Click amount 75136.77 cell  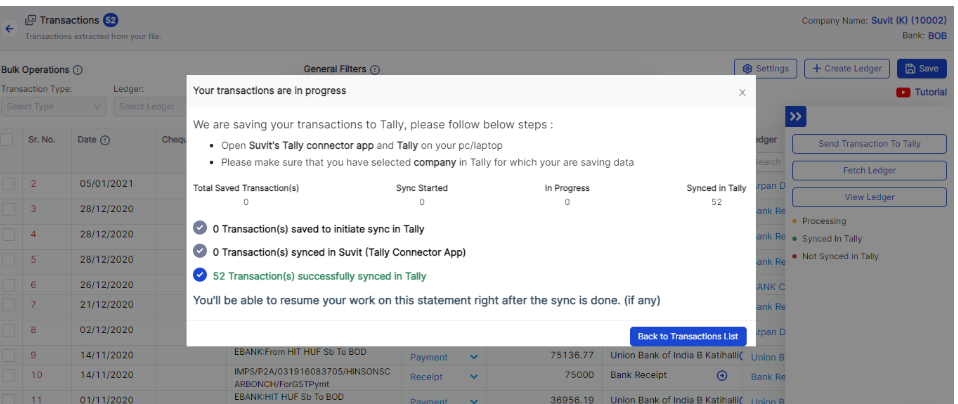point(572,355)
